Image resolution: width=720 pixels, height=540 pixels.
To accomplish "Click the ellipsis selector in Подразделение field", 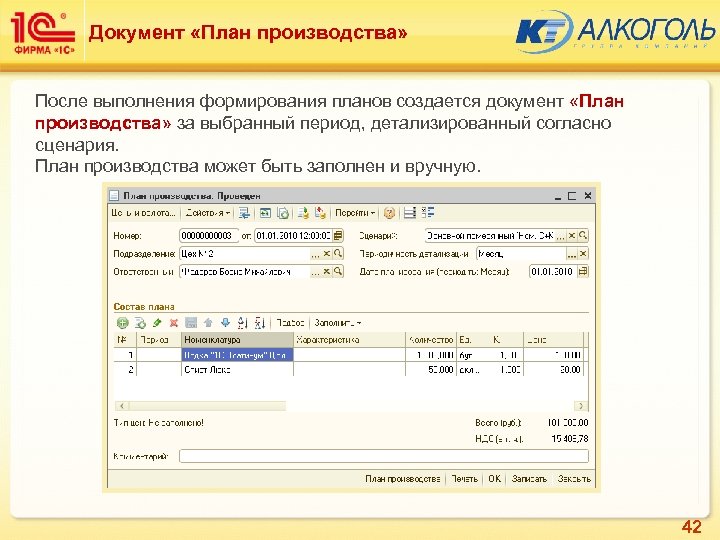I will click(x=315, y=253).
